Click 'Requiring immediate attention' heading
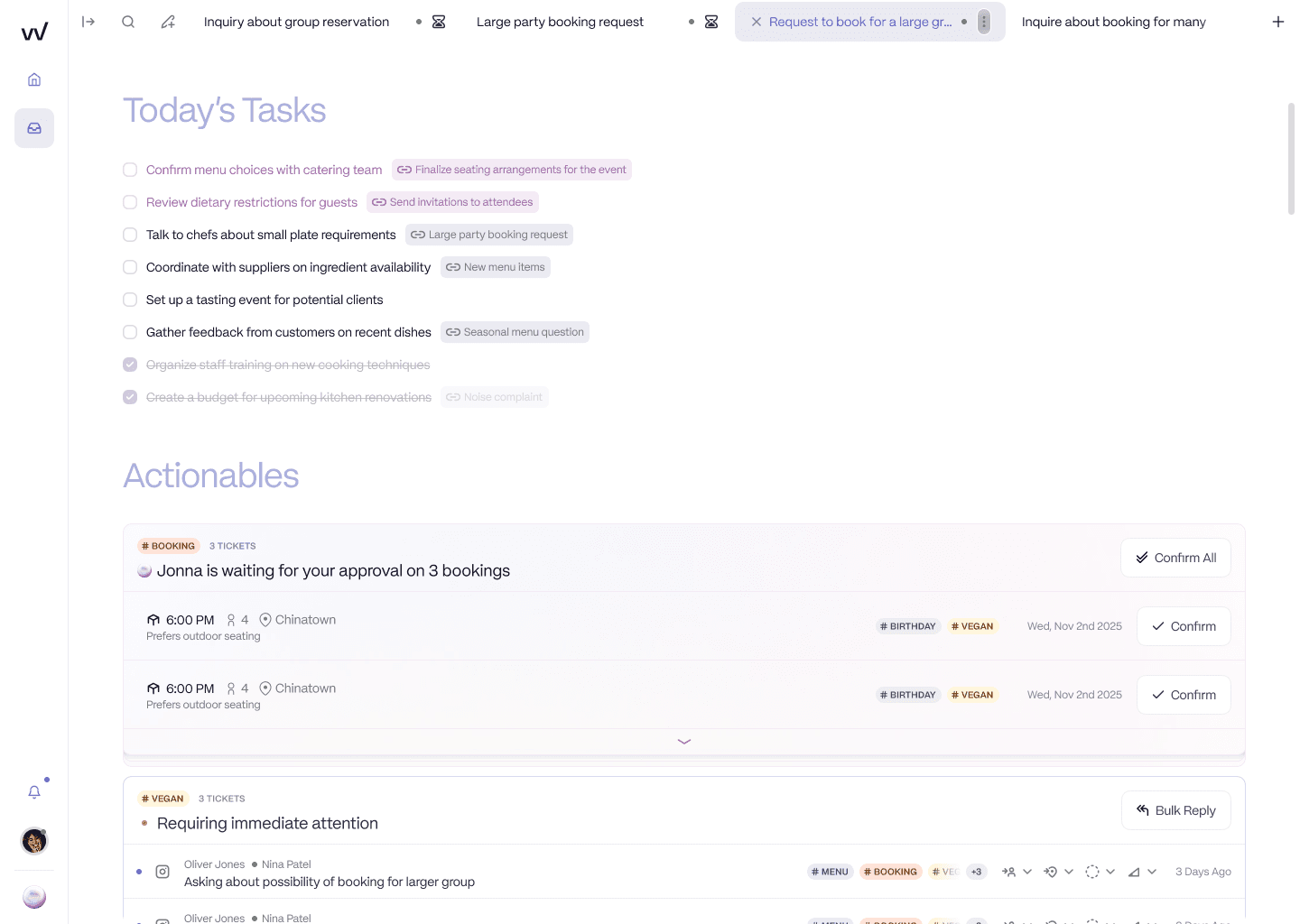Viewport: 1300px width, 924px height. coord(267,823)
